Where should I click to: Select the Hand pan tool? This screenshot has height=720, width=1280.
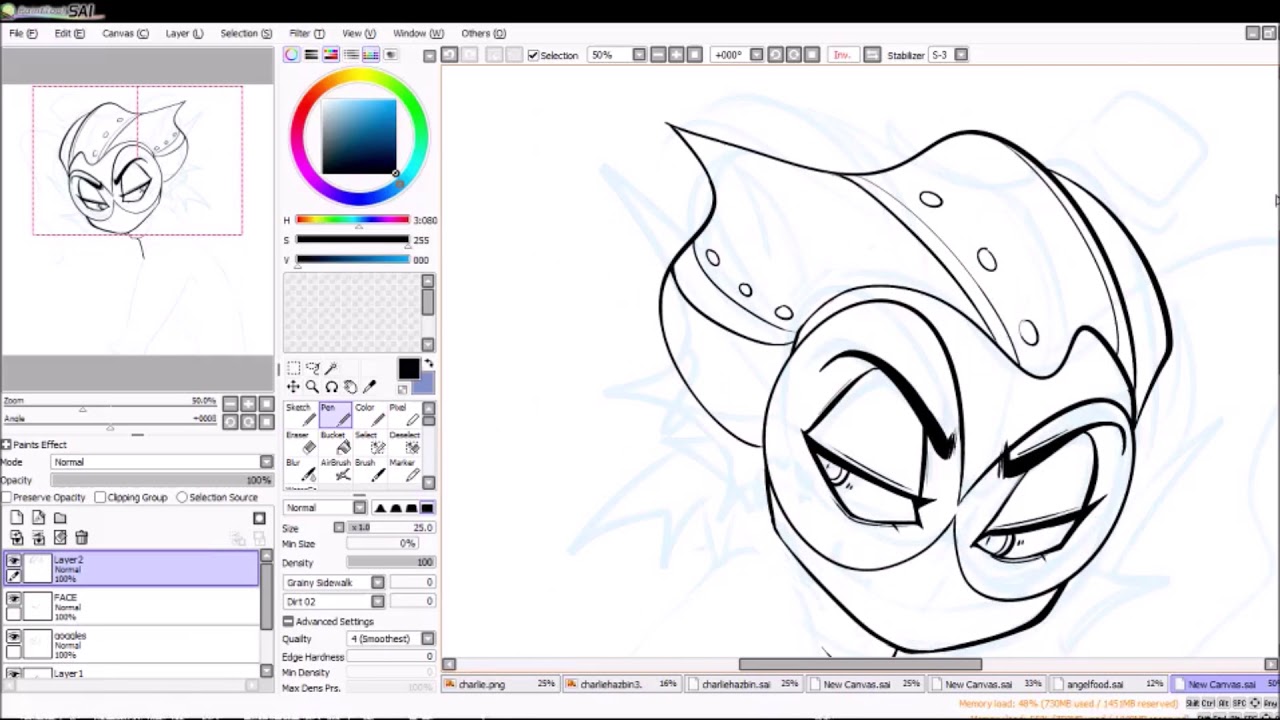coord(350,387)
